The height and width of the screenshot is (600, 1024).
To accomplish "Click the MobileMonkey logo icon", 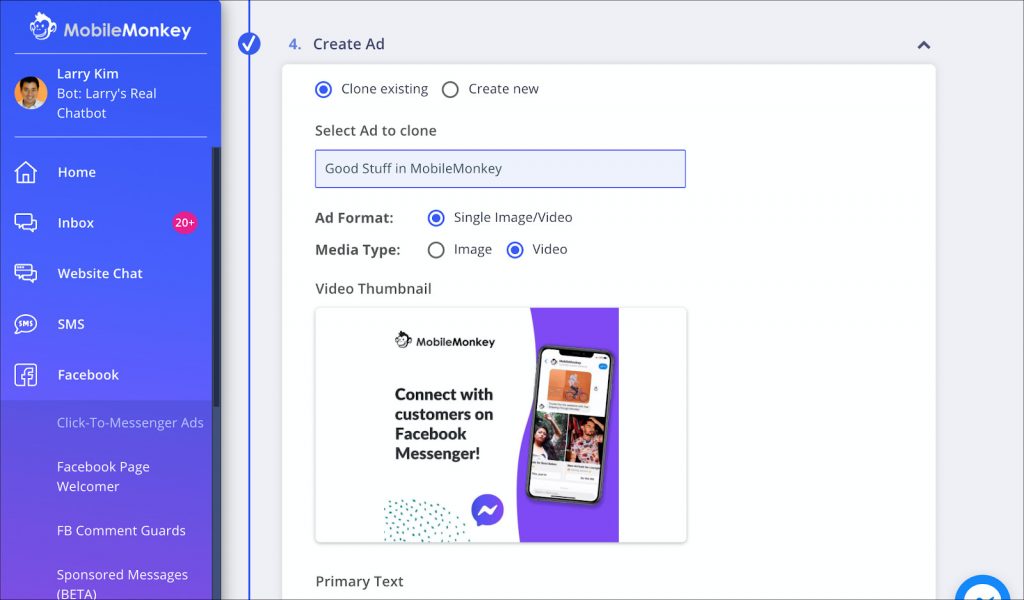I will click(x=42, y=27).
